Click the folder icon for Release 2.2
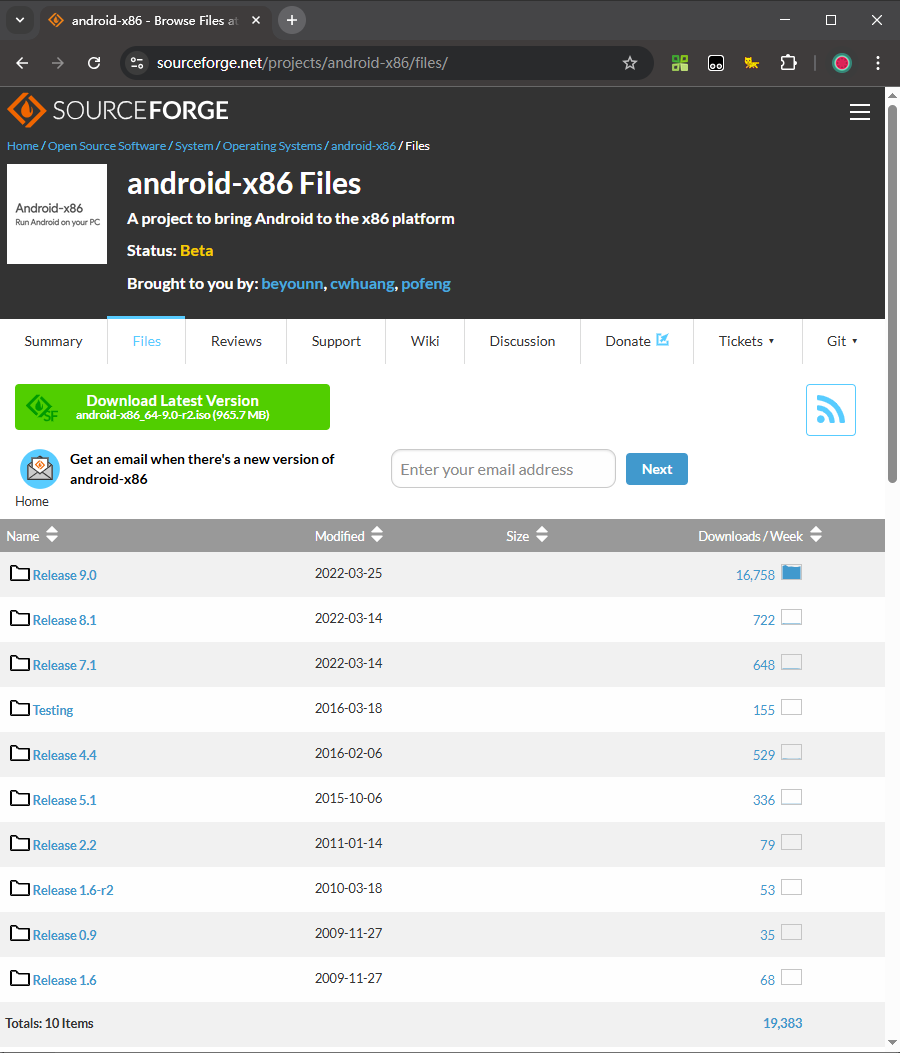Image resolution: width=900 pixels, height=1053 pixels. pos(20,843)
